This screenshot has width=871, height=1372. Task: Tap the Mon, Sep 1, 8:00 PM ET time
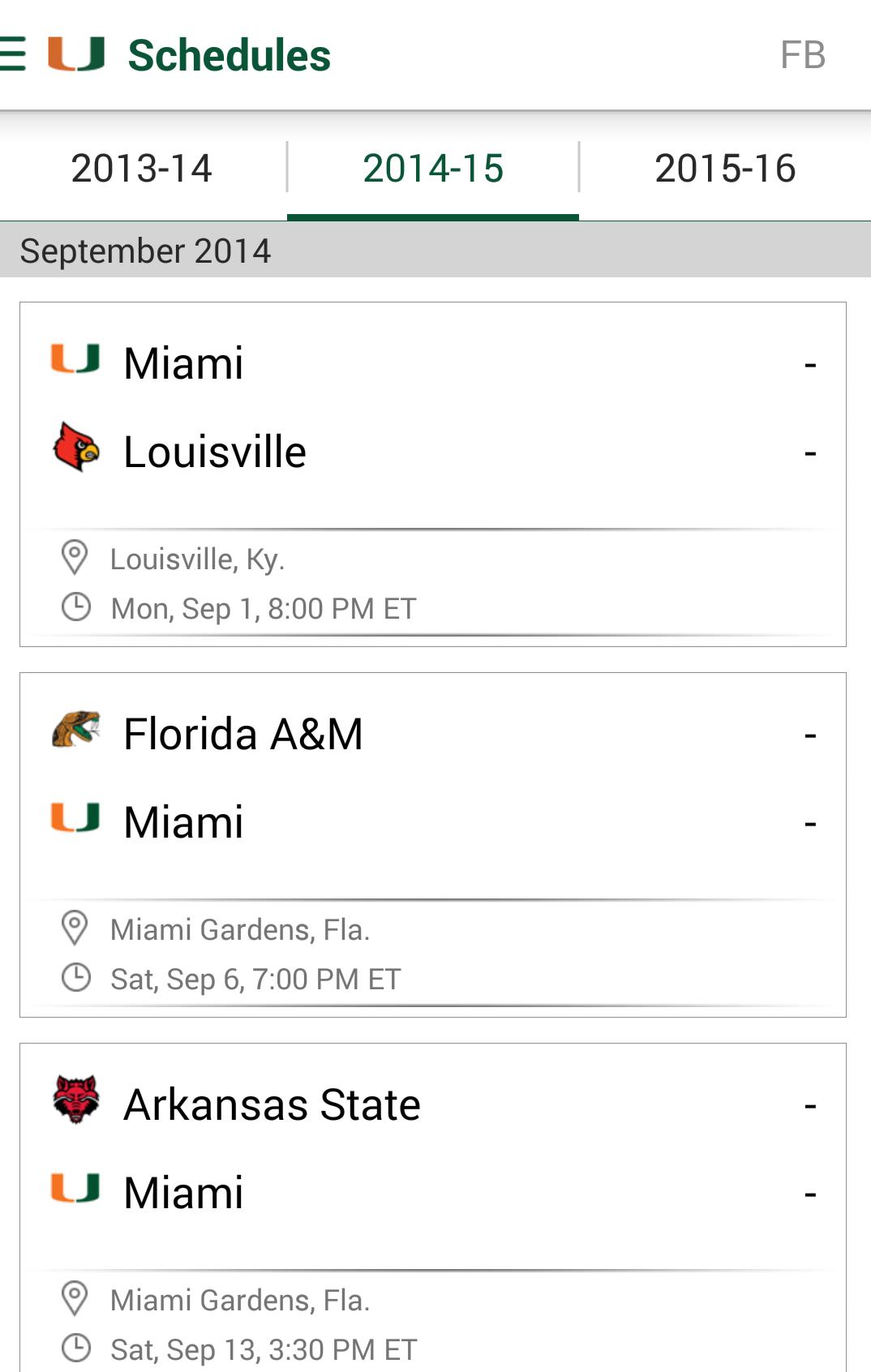pyautogui.click(x=264, y=608)
